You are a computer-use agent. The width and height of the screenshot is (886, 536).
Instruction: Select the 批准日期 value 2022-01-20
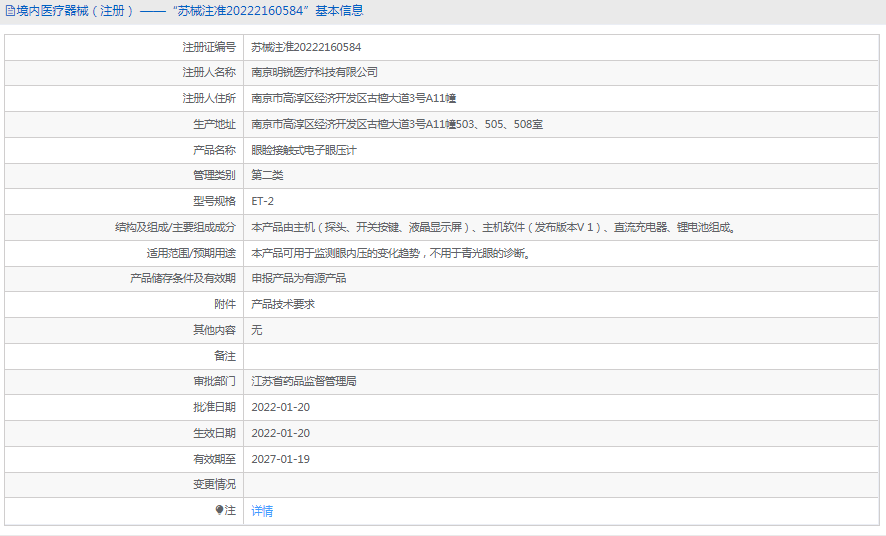click(x=281, y=407)
